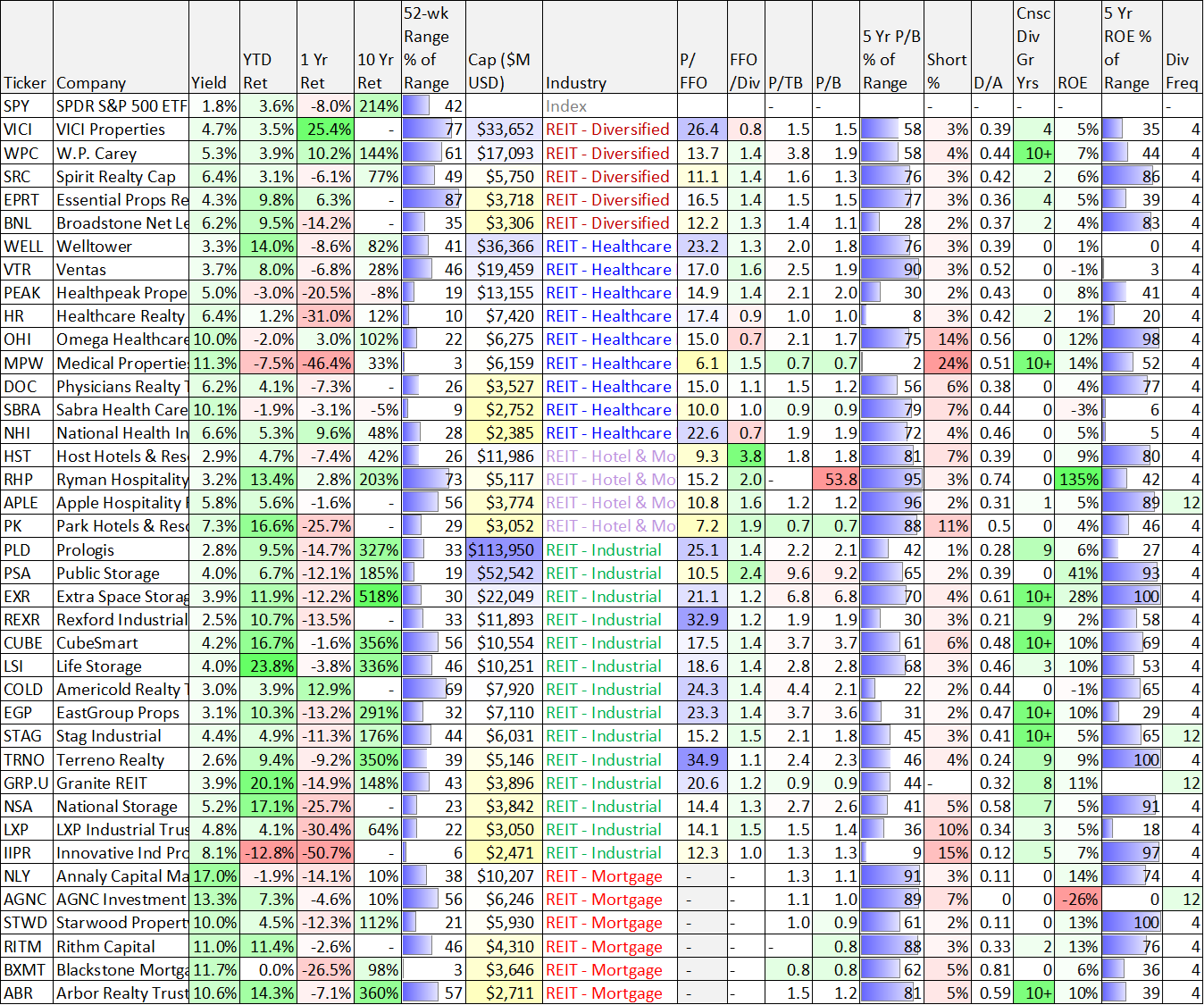The image size is (1204, 1005).
Task: Select the REIT - Industrial cell for EXR
Action: coord(609,596)
